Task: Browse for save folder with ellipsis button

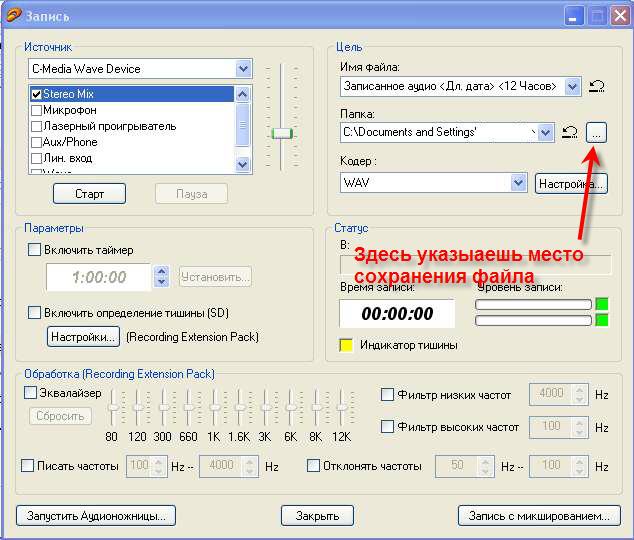Action: [x=596, y=132]
